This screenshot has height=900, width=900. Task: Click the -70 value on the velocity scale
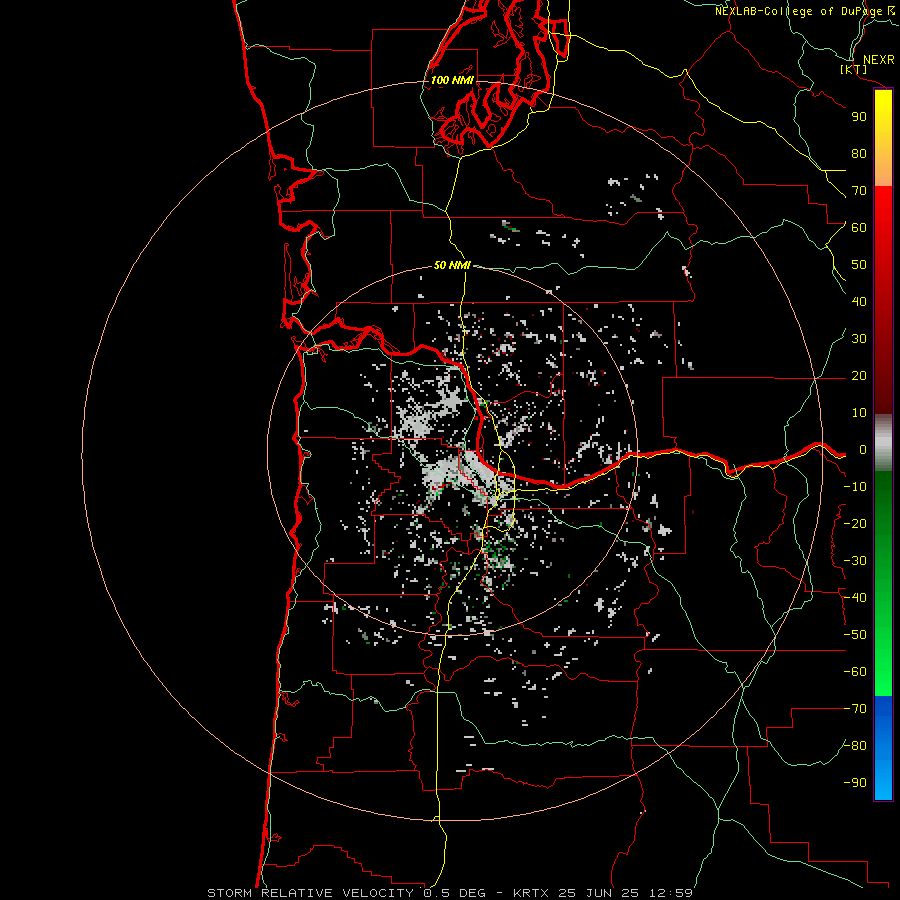click(855, 709)
